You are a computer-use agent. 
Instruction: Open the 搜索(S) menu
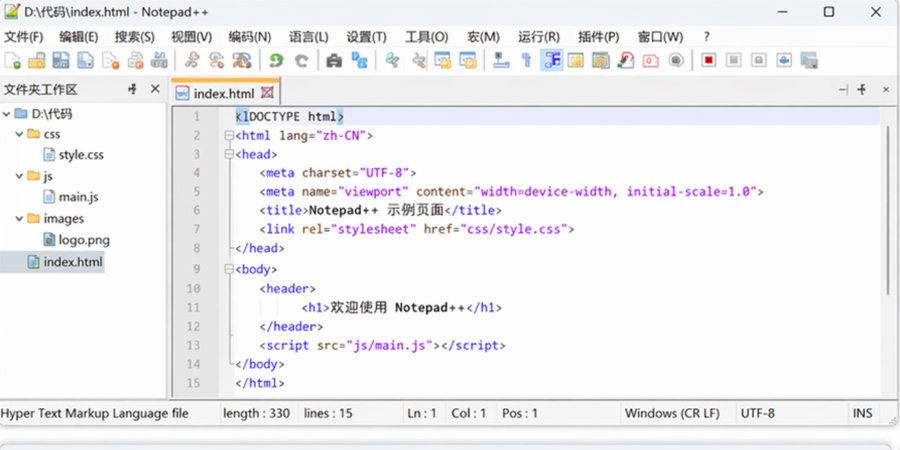point(134,37)
